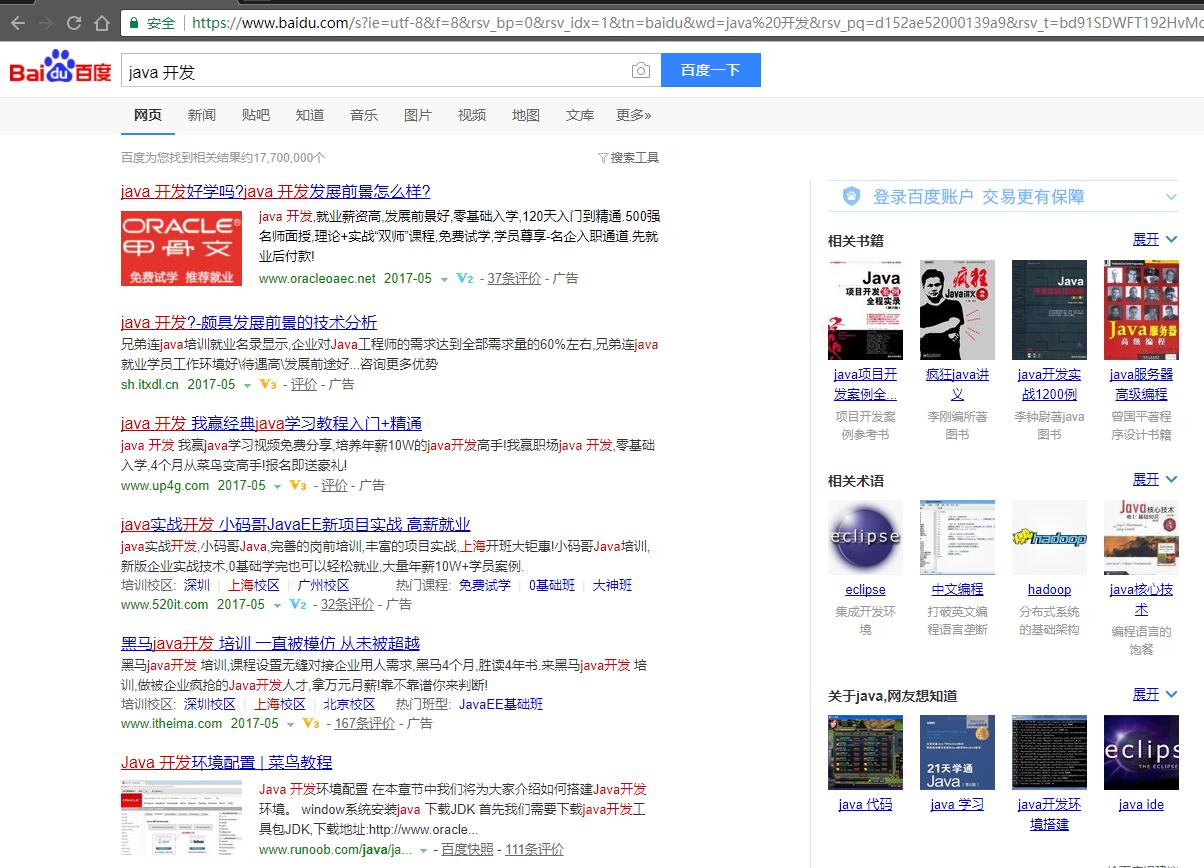
Task: Click the 登录百度账户 交易更有保障 text
Action: click(x=979, y=197)
